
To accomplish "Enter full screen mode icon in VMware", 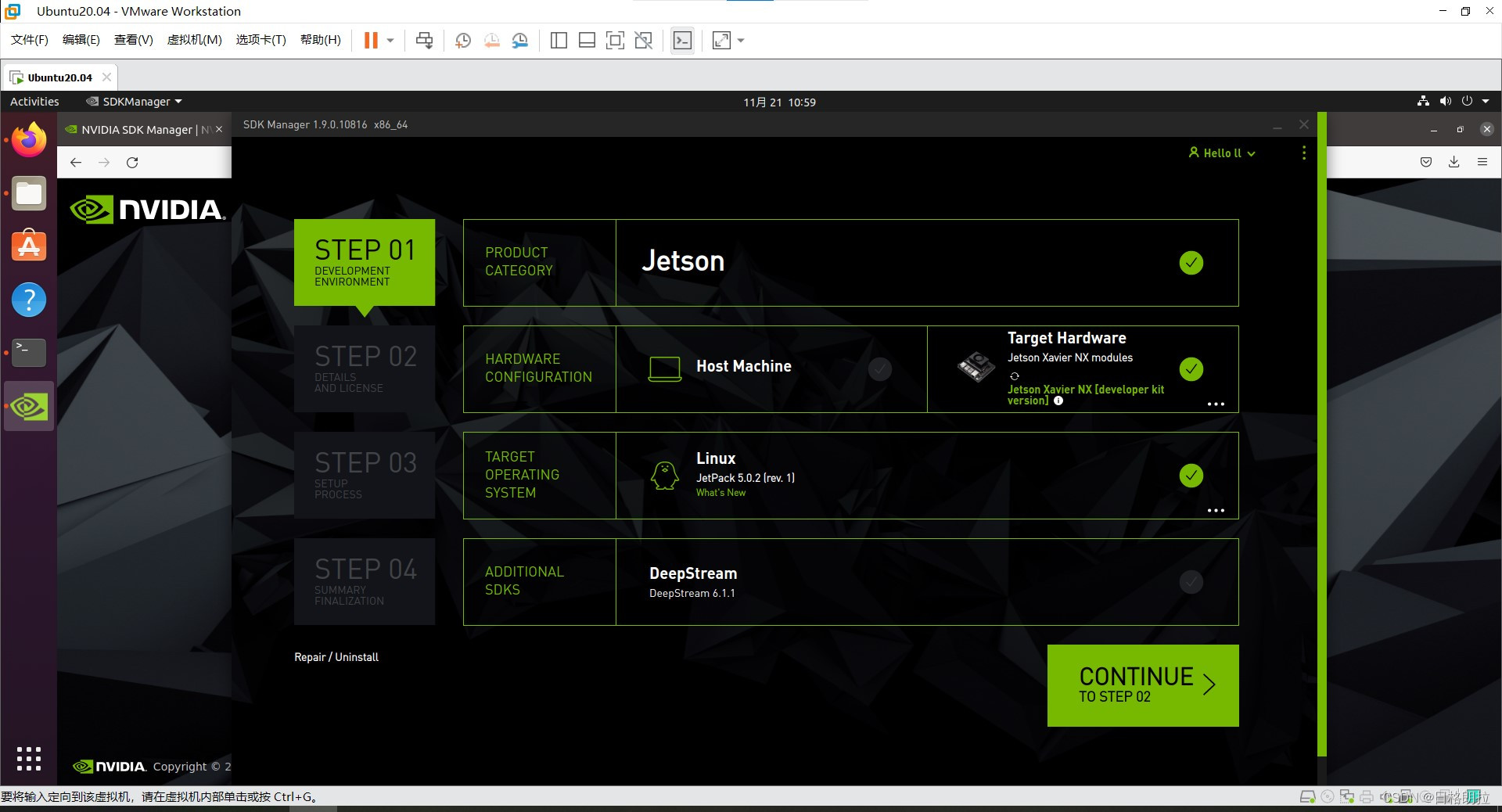I will click(616, 40).
